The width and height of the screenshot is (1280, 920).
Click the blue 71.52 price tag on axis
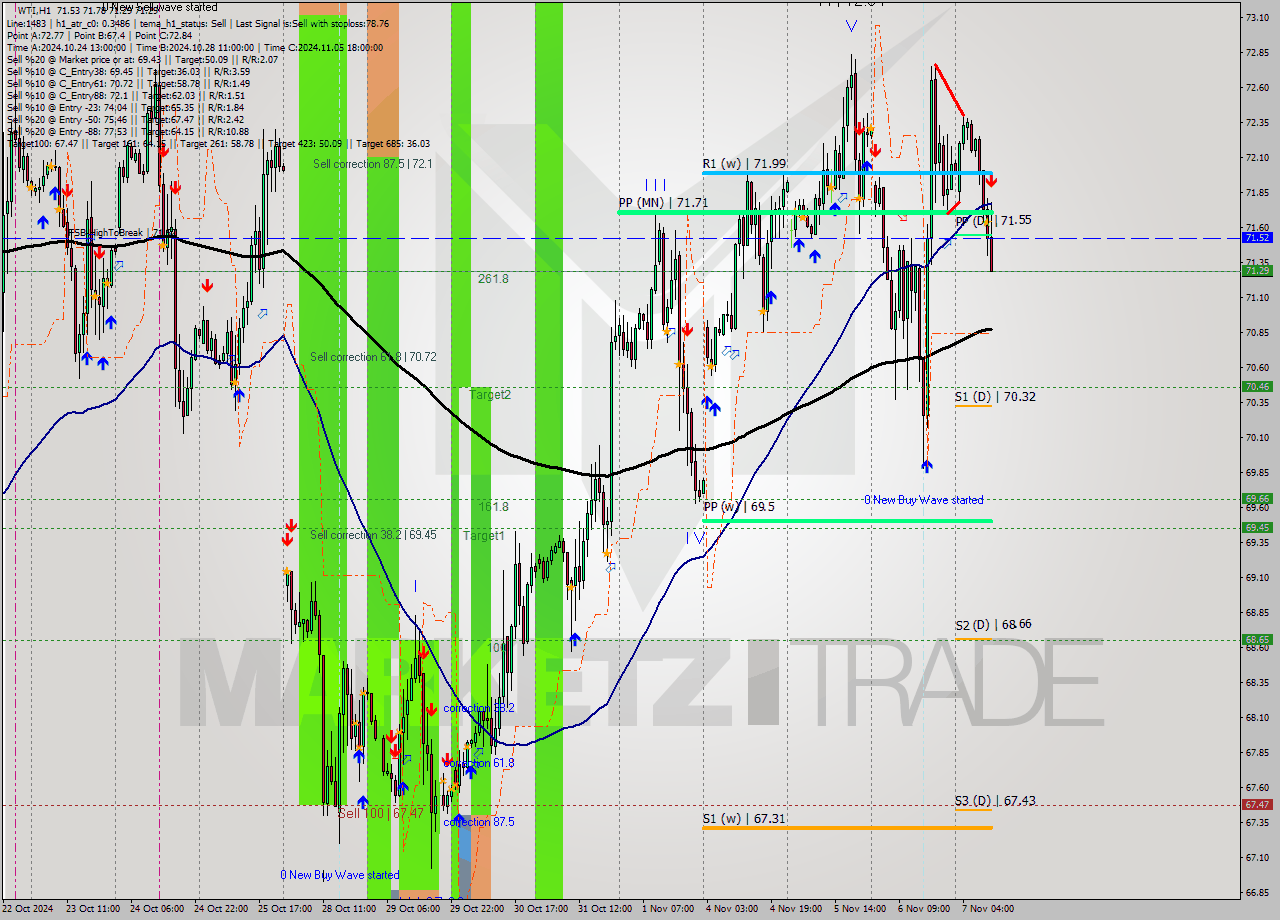pyautogui.click(x=1257, y=238)
